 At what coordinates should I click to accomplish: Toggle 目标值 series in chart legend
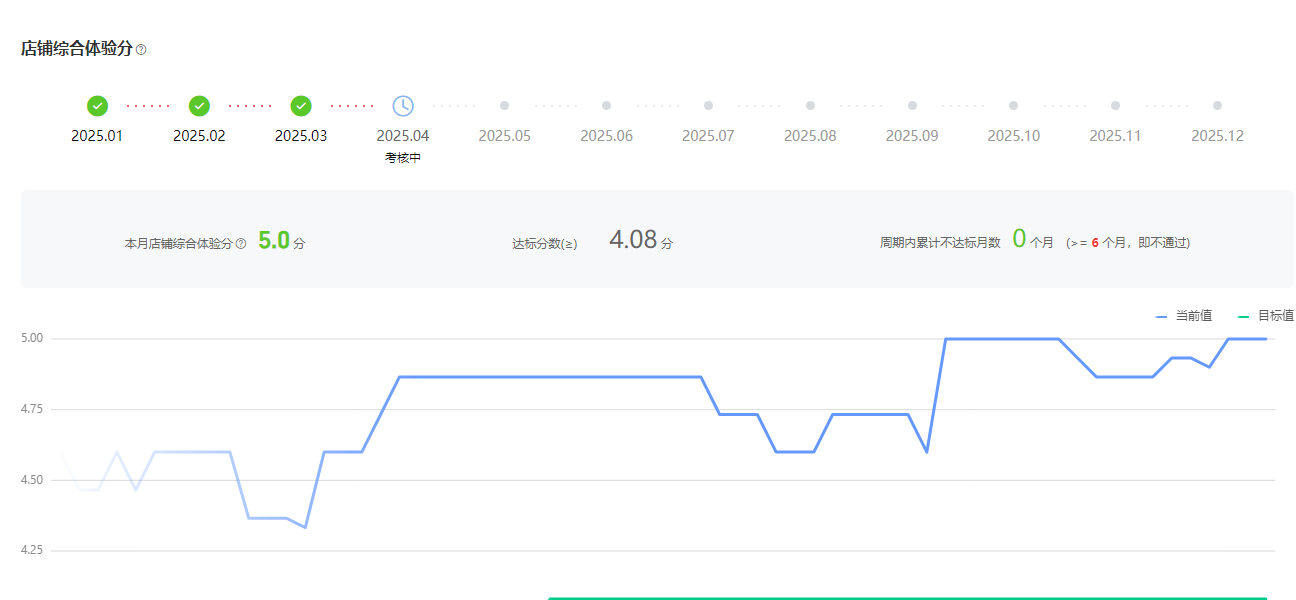tap(1266, 316)
